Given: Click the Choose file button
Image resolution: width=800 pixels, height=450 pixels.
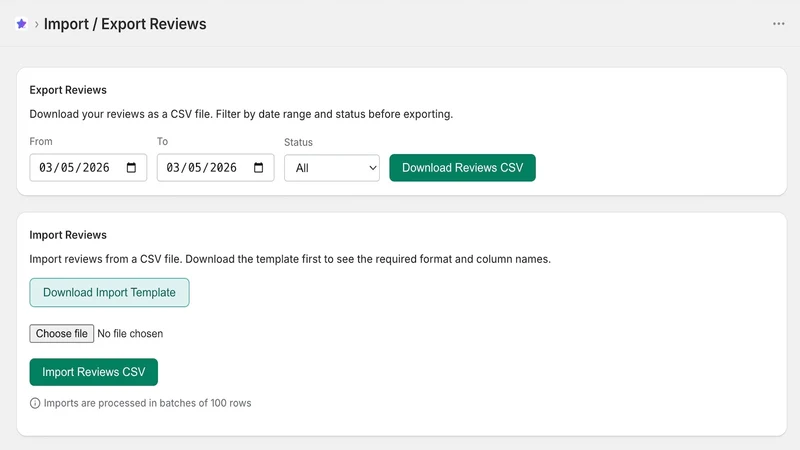Looking at the screenshot, I should [62, 334].
